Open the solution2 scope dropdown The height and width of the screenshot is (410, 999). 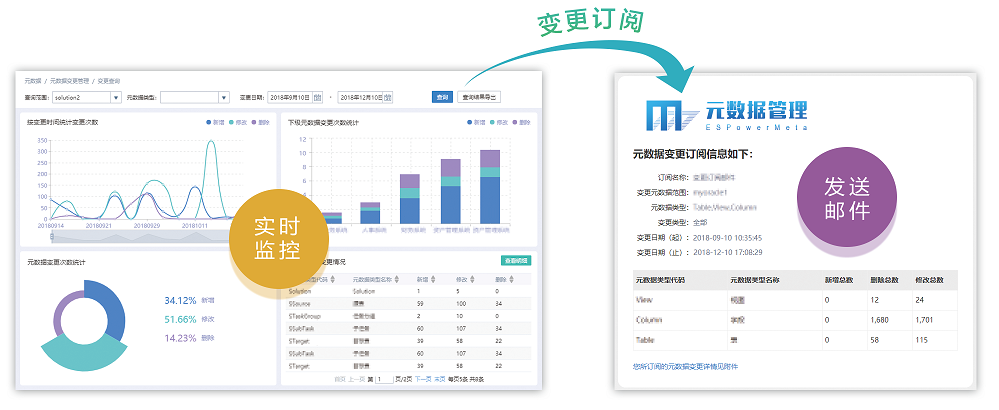pos(116,98)
